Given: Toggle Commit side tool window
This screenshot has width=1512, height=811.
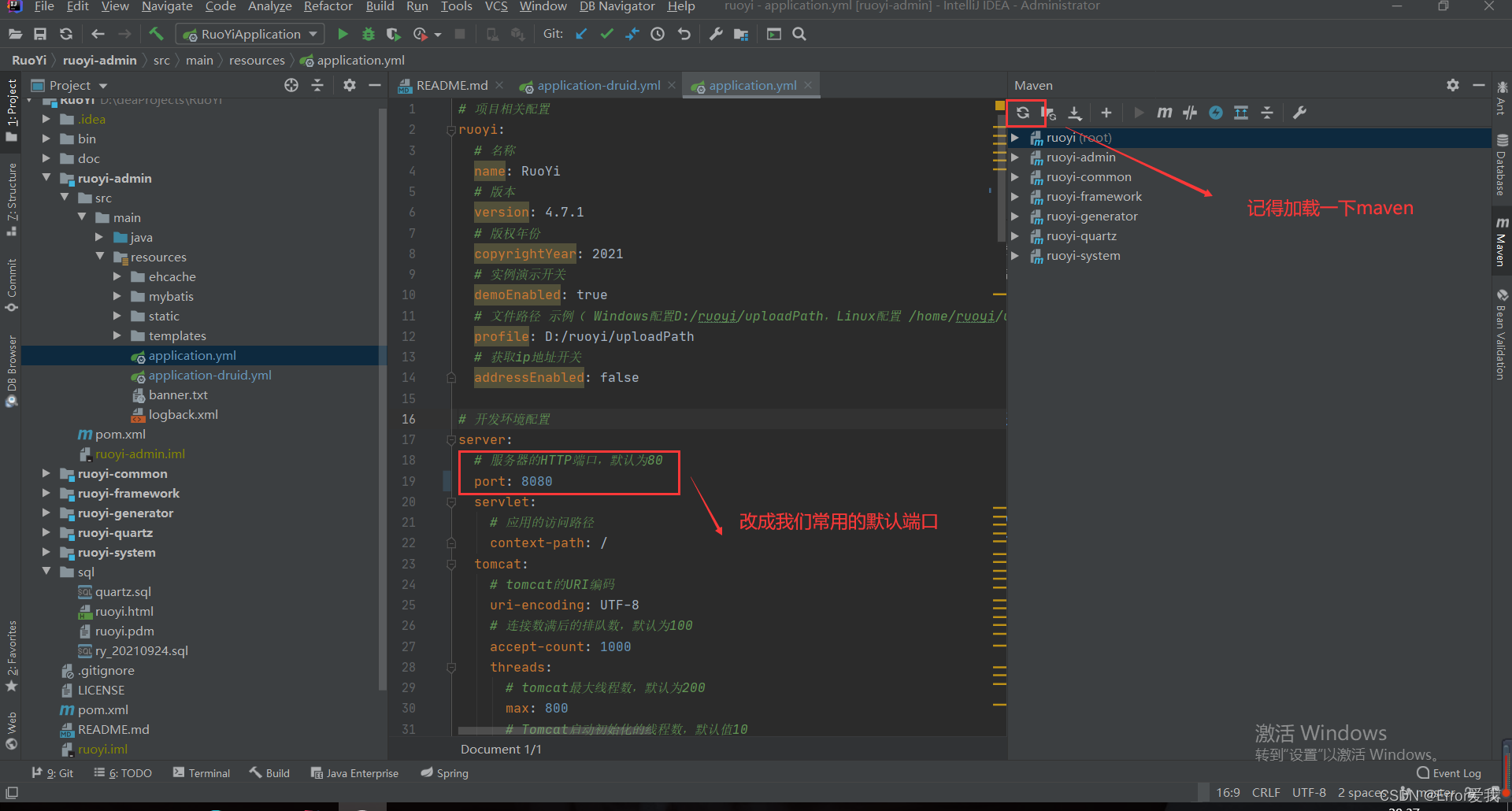Looking at the screenshot, I should (x=11, y=285).
